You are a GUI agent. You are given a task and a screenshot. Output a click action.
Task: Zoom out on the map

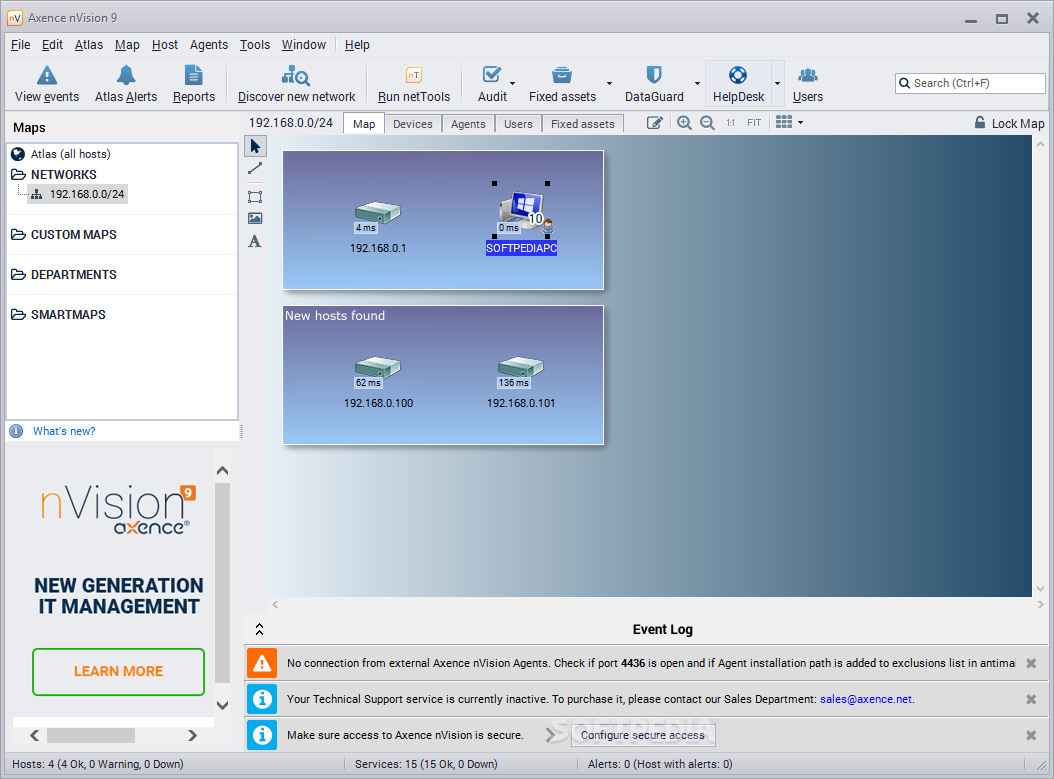[x=707, y=123]
